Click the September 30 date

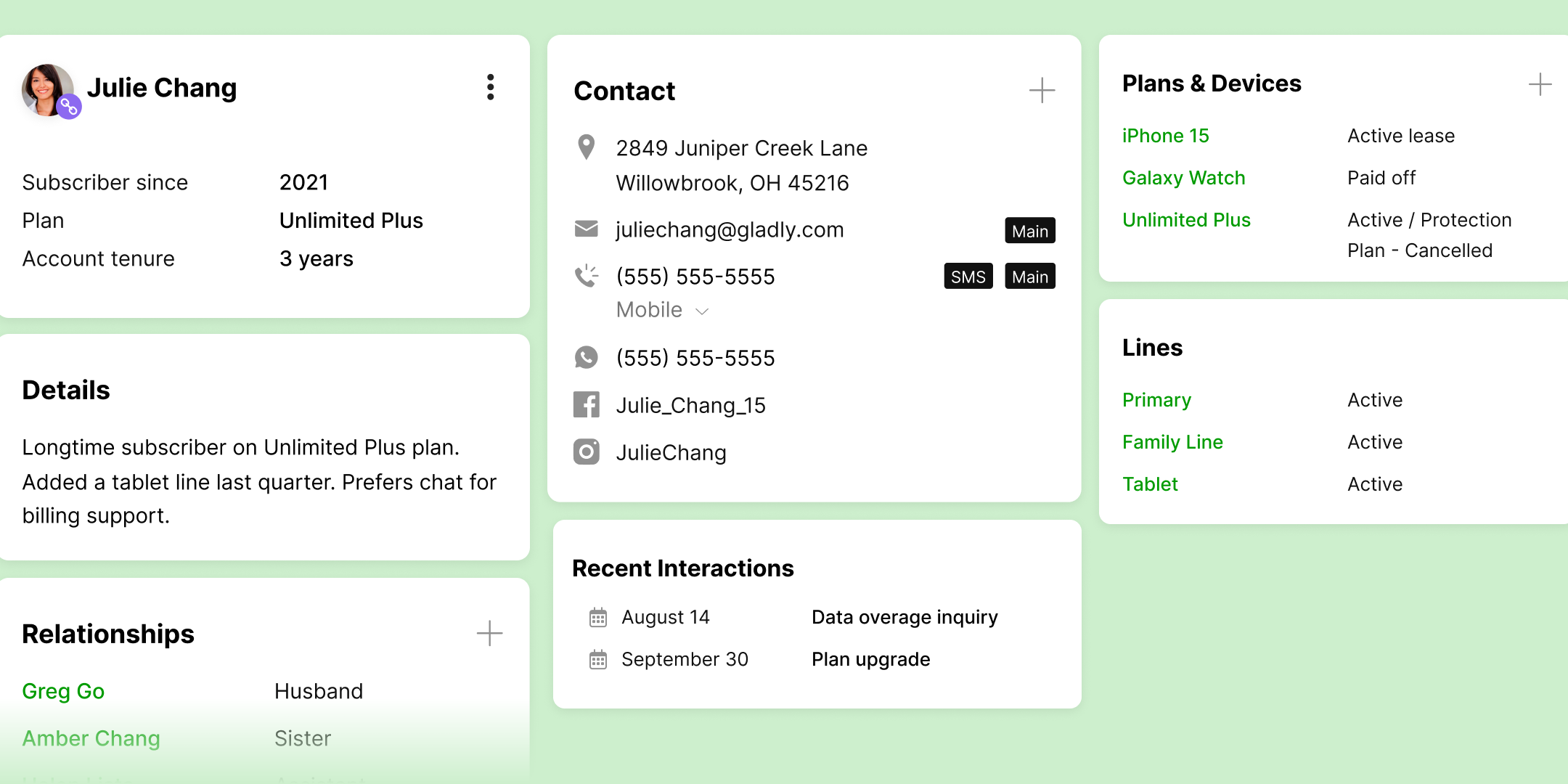tap(685, 659)
